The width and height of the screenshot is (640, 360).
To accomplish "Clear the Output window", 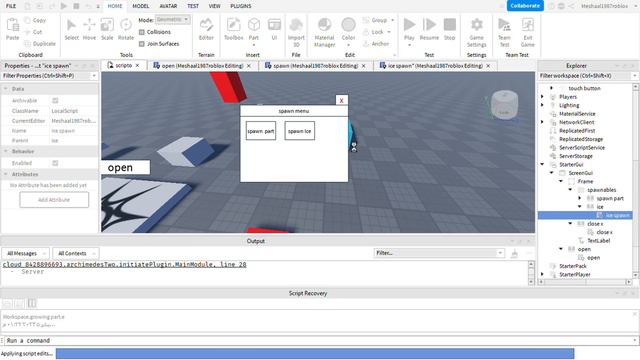I will pos(514,253).
